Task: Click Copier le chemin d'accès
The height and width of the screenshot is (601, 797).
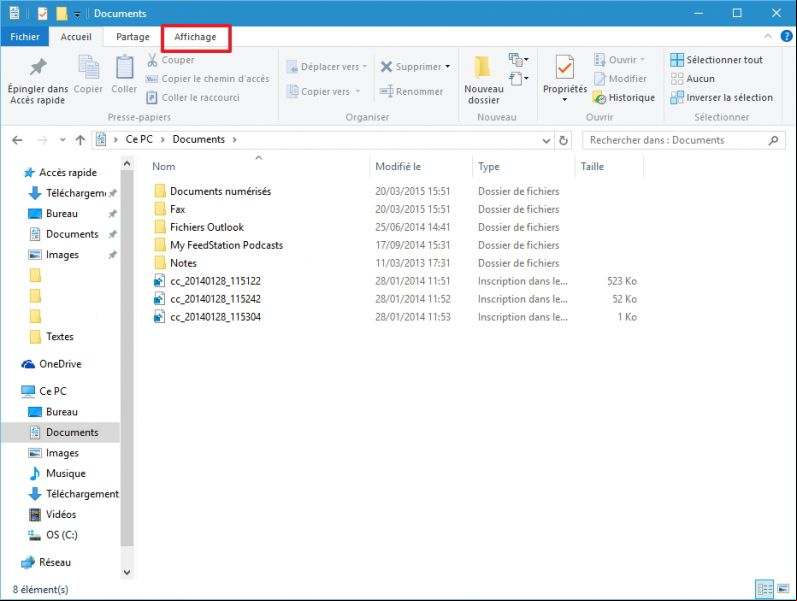Action: pos(207,79)
